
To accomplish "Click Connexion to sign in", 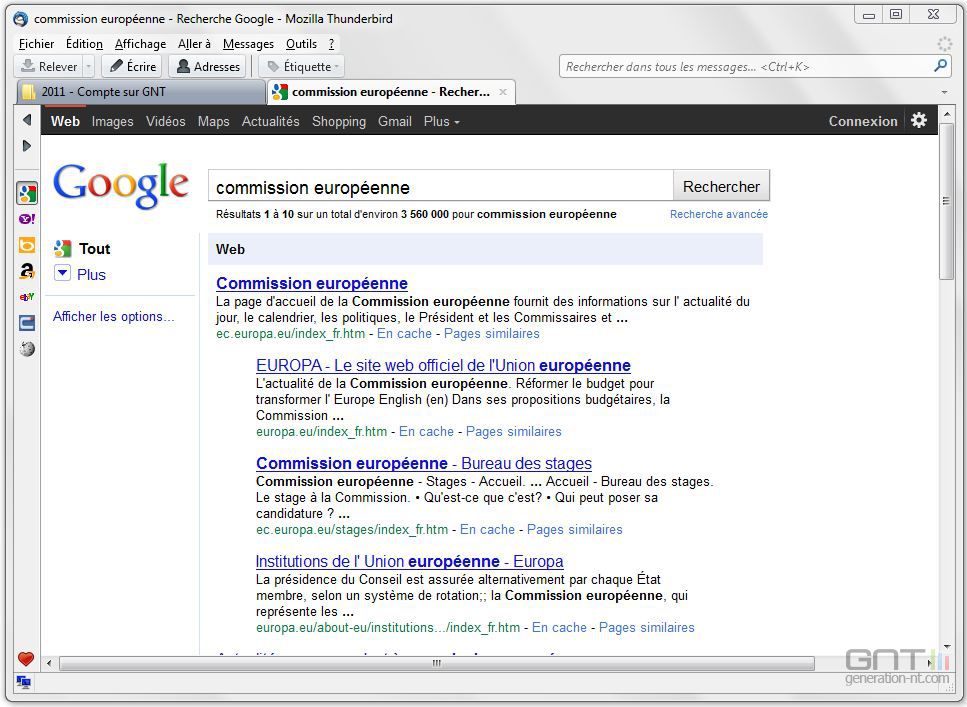I will tap(863, 122).
